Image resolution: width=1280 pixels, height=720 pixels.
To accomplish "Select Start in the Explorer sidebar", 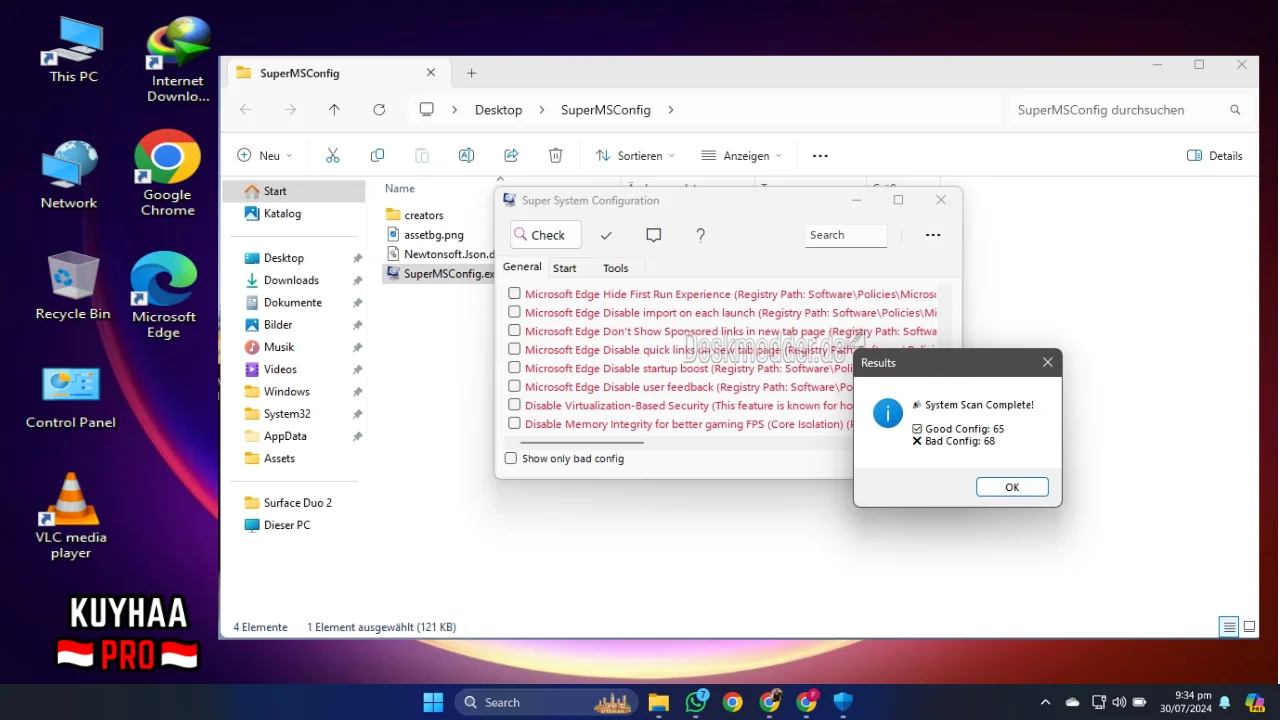I will 294,191.
